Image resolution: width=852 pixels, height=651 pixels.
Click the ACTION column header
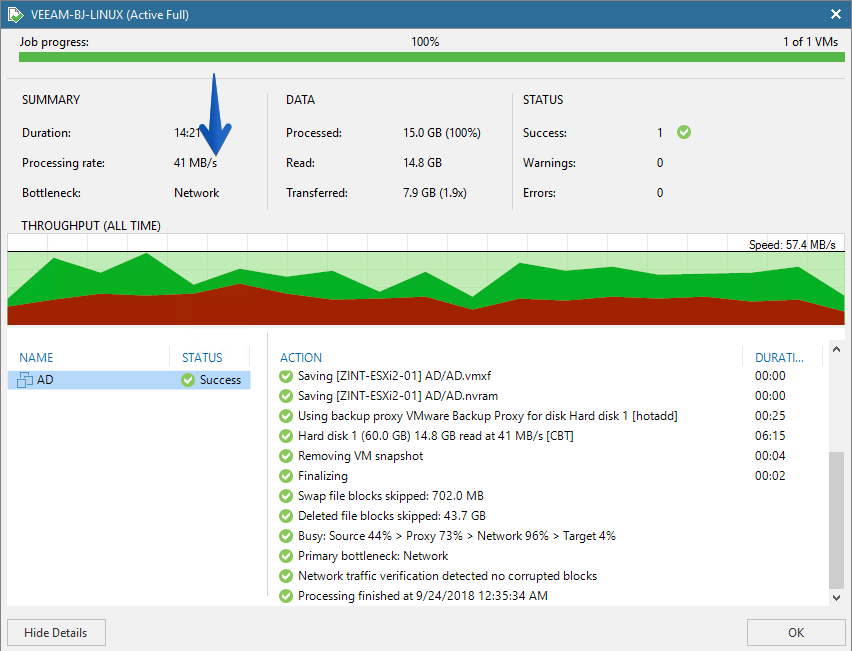coord(300,358)
